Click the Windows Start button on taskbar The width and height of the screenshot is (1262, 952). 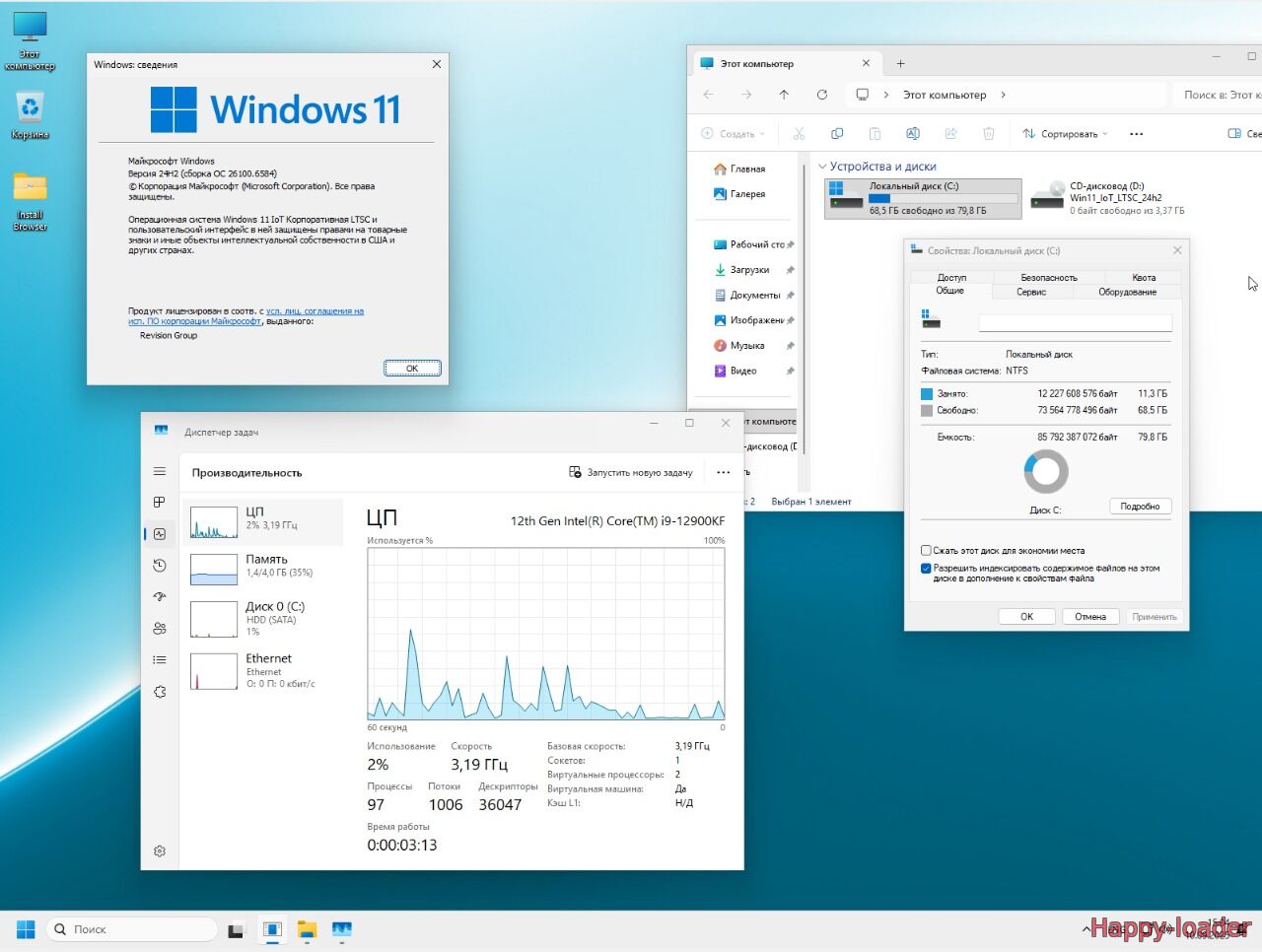26,929
